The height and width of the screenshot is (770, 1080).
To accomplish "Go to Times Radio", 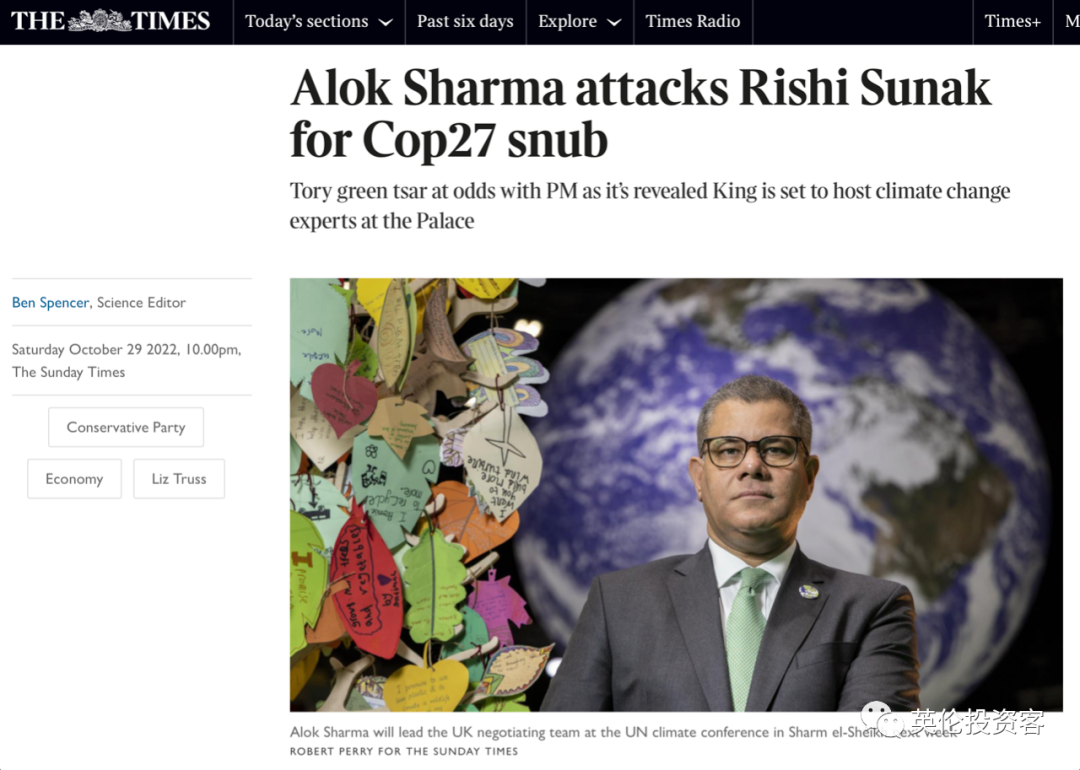I will pyautogui.click(x=692, y=21).
